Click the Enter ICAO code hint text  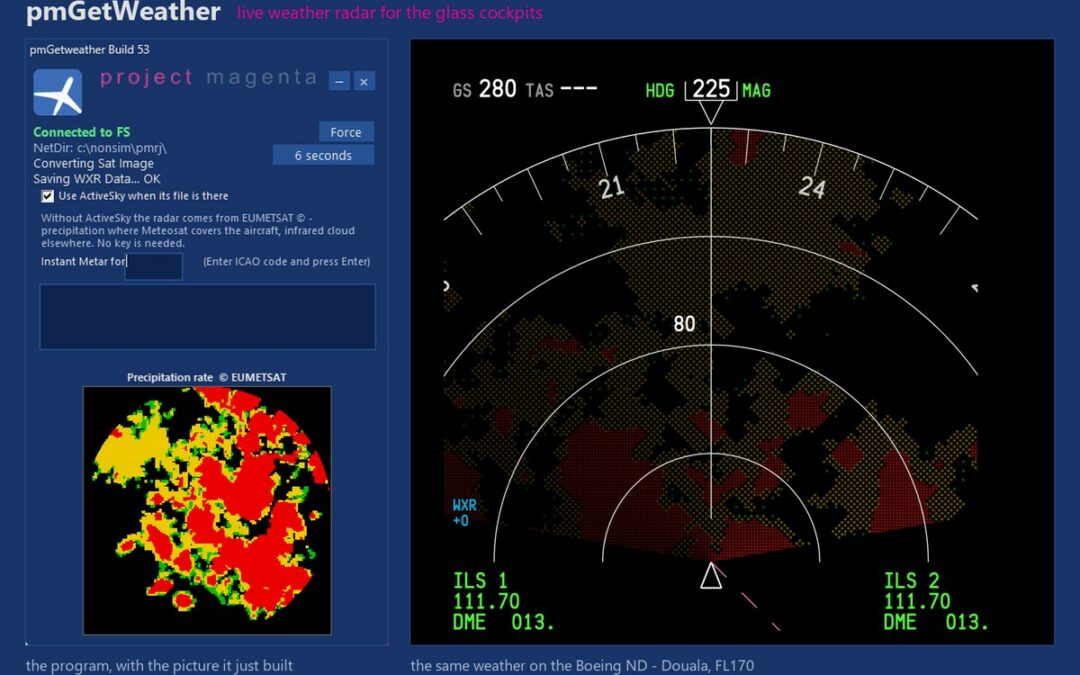(287, 262)
